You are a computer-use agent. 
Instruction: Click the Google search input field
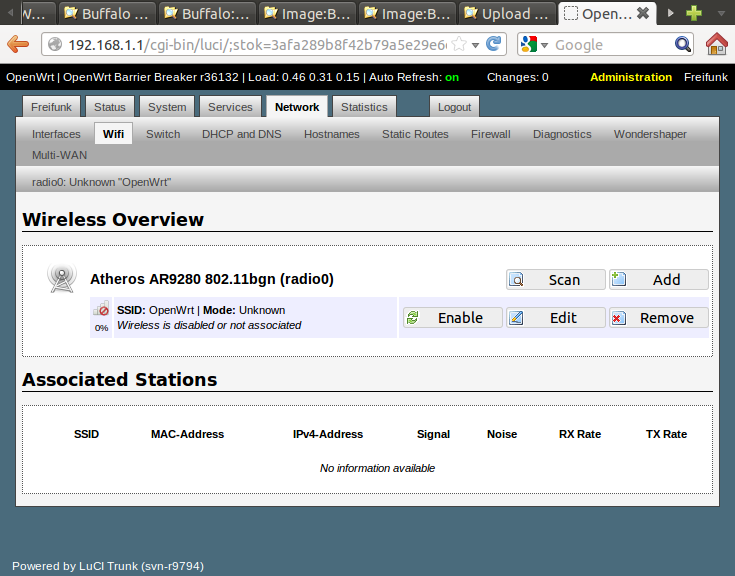pos(610,45)
